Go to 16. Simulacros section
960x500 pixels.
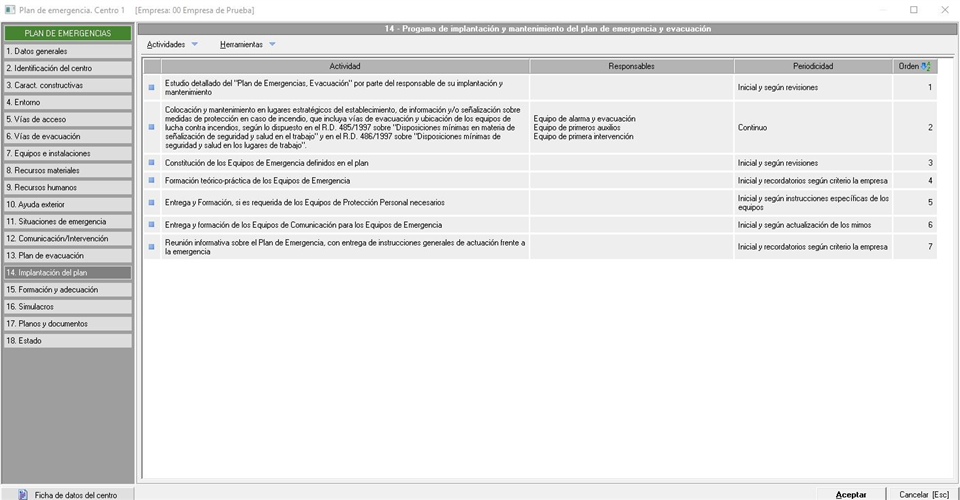(x=68, y=307)
